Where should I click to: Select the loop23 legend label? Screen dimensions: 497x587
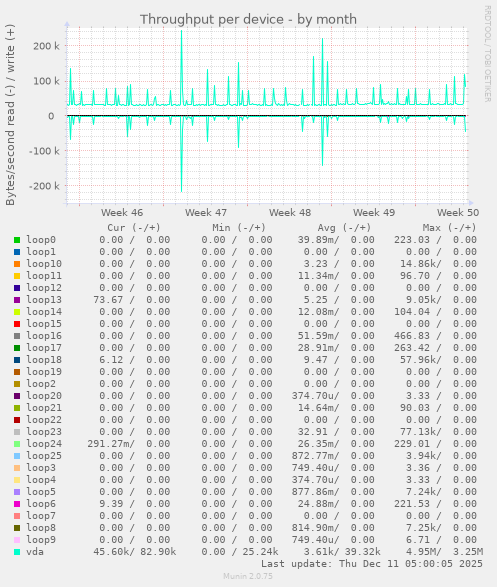44,431
